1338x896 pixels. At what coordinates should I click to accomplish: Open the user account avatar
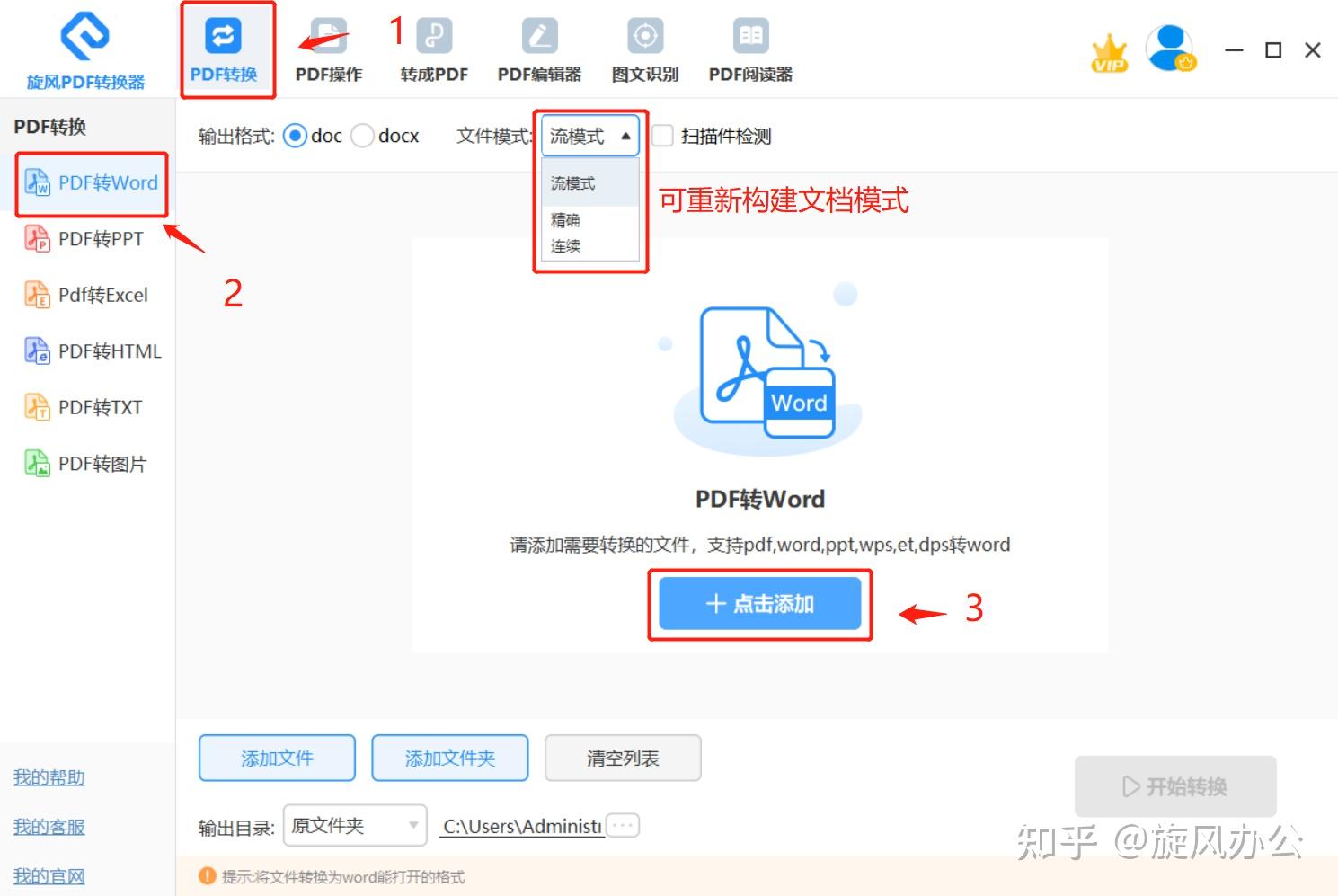(1171, 49)
